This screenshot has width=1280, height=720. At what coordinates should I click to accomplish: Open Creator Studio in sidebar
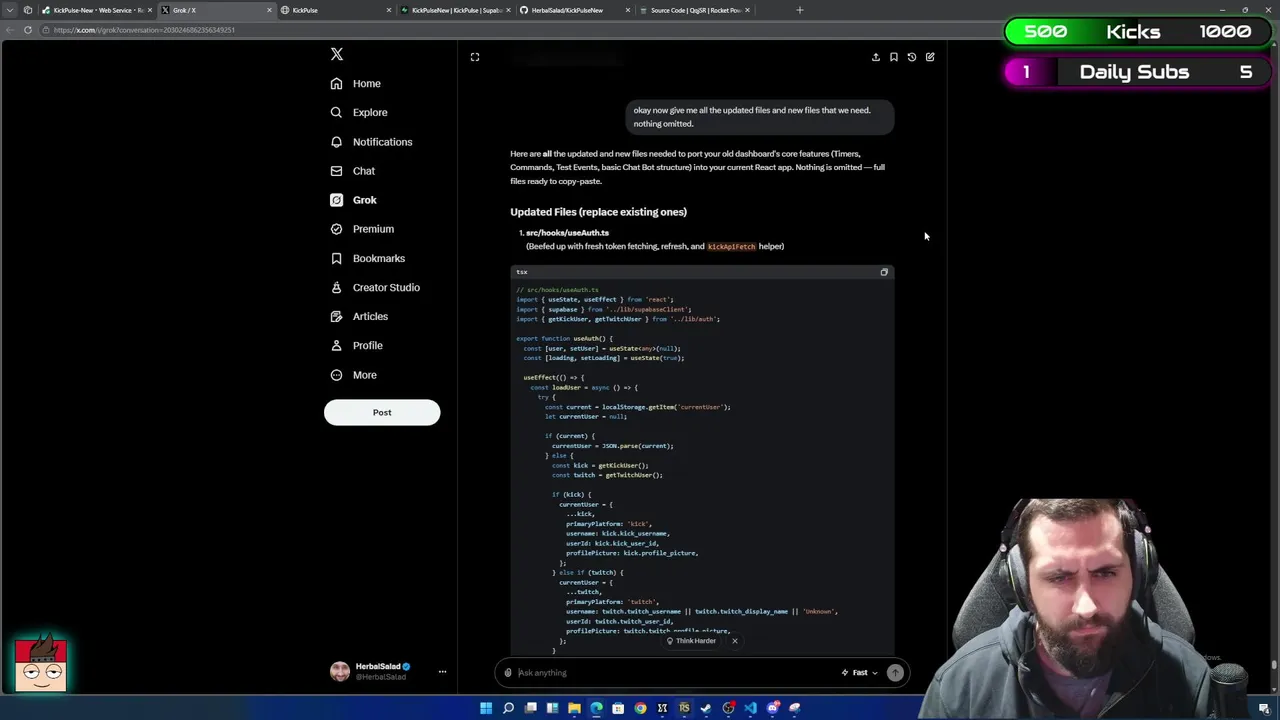click(x=375, y=287)
